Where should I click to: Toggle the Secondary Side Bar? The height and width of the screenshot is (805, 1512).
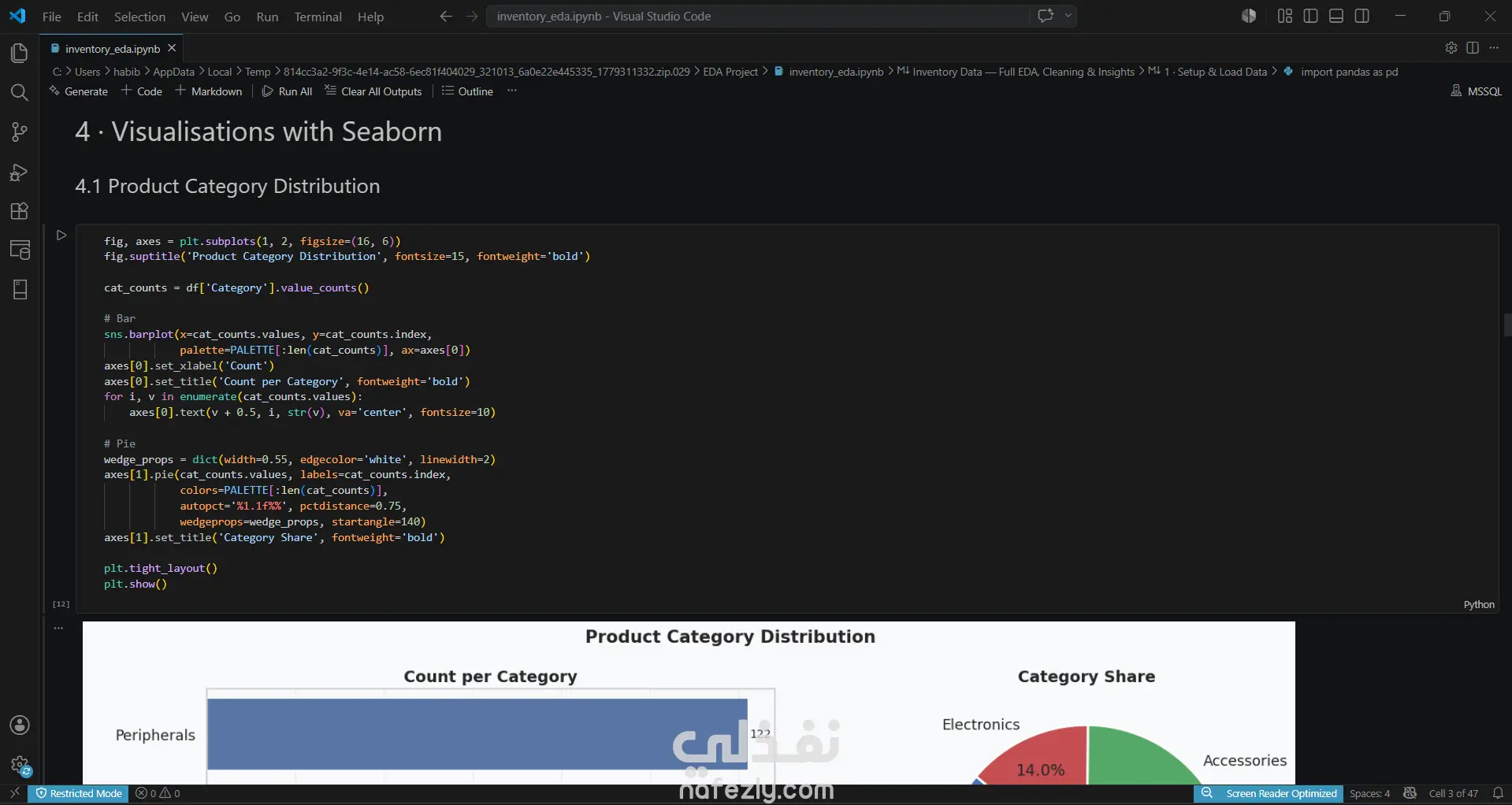click(x=1362, y=16)
